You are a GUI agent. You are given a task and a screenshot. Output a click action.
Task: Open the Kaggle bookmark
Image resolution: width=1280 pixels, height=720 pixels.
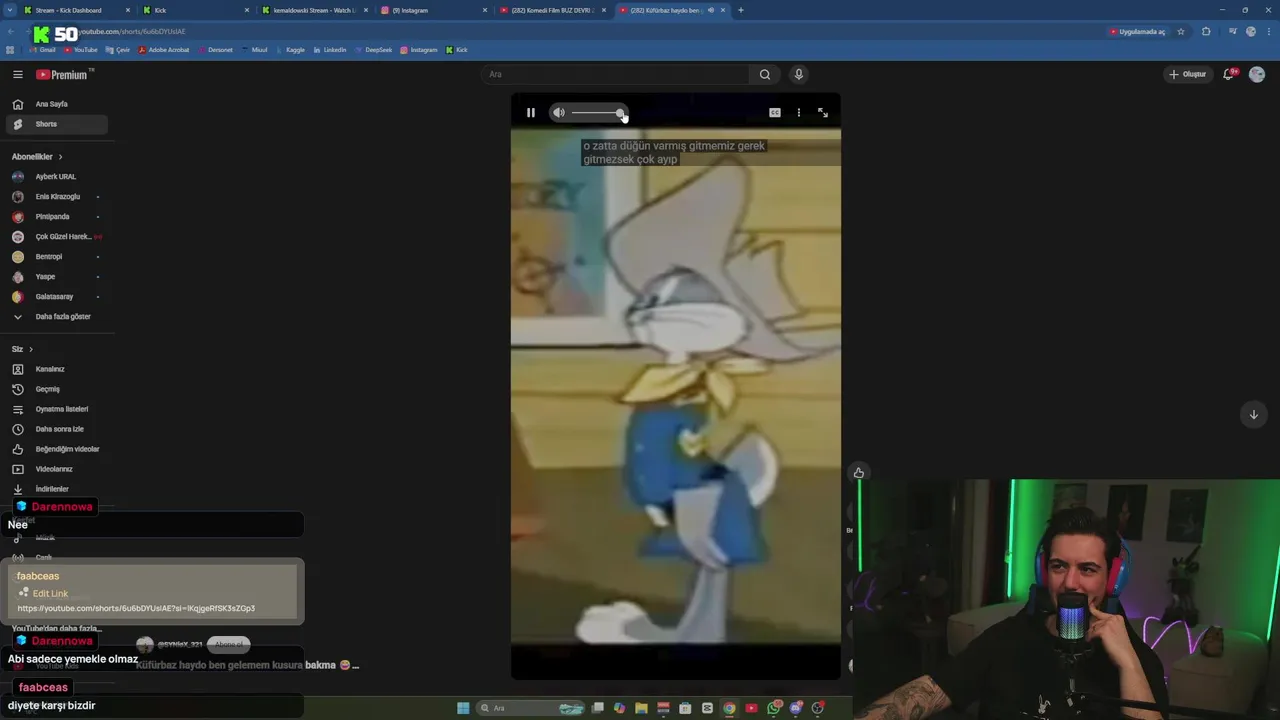[290, 50]
